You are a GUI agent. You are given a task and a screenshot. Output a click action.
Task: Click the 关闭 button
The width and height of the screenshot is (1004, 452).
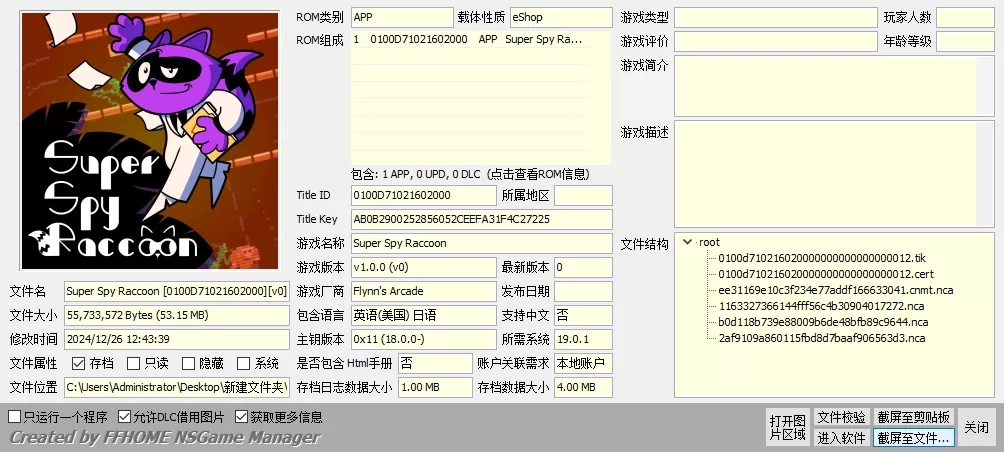point(976,427)
